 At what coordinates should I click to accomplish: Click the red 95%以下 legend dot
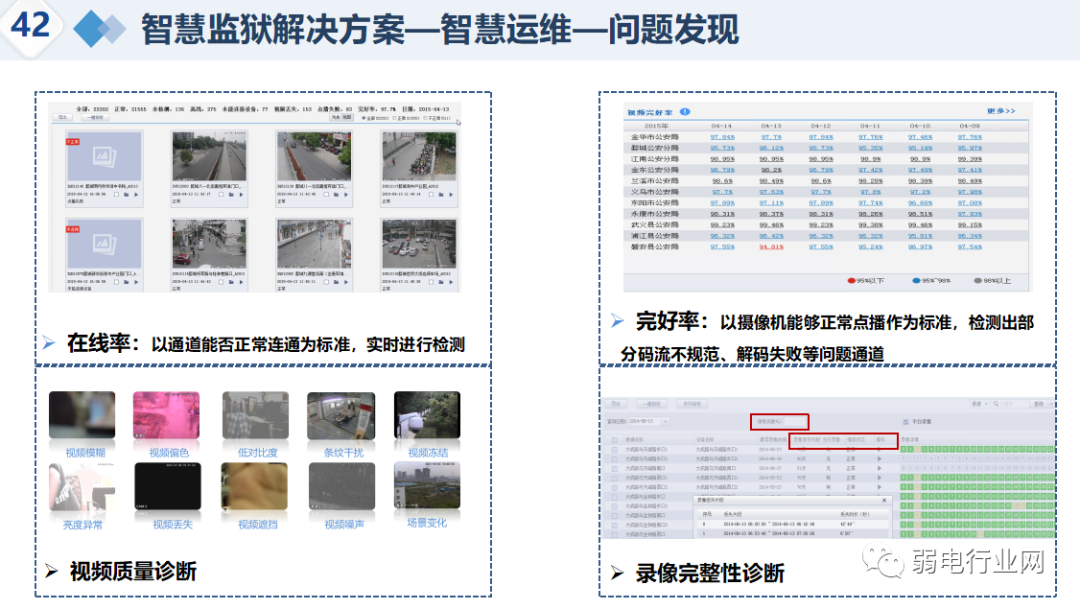(849, 281)
